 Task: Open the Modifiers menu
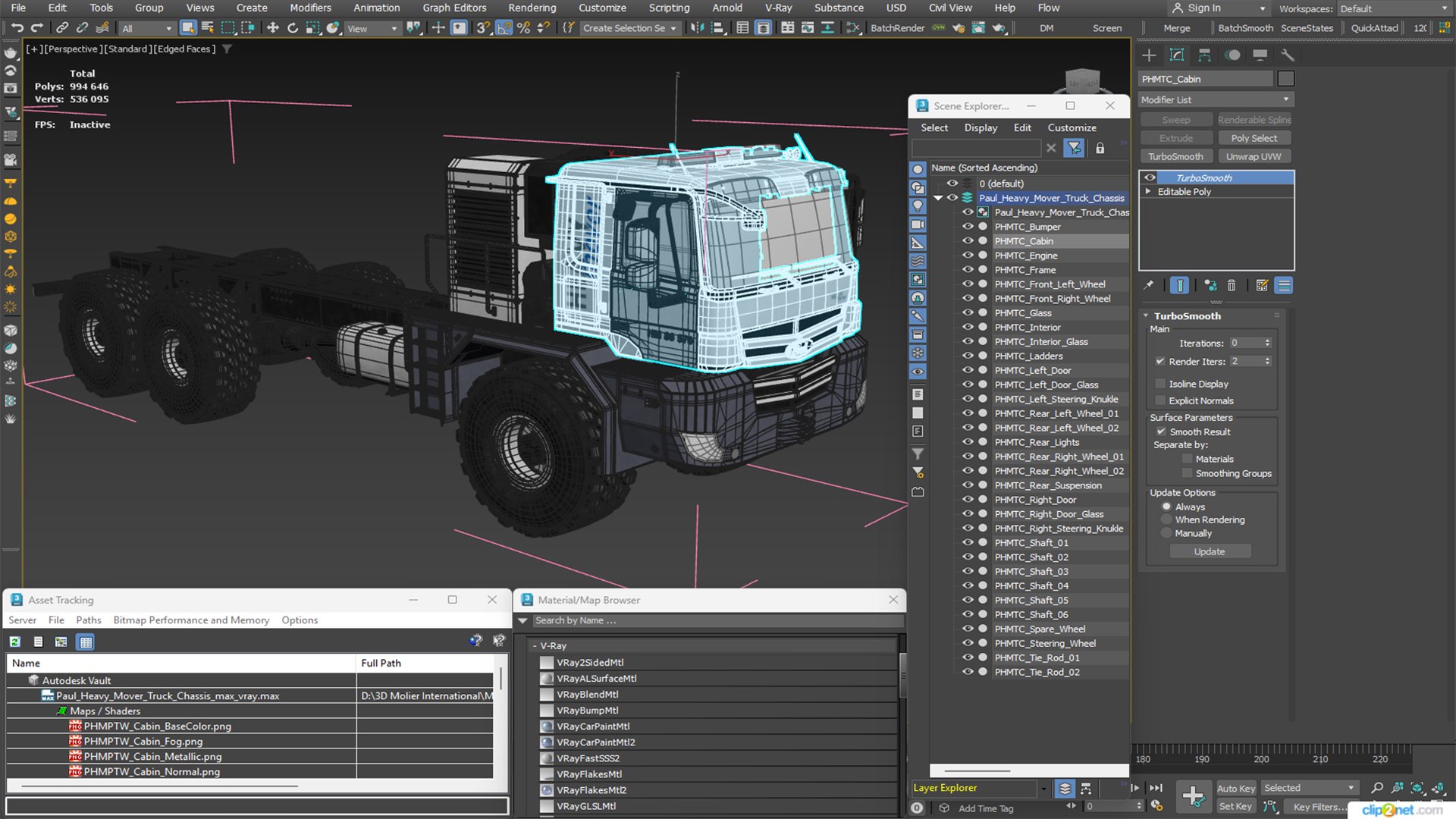point(310,8)
